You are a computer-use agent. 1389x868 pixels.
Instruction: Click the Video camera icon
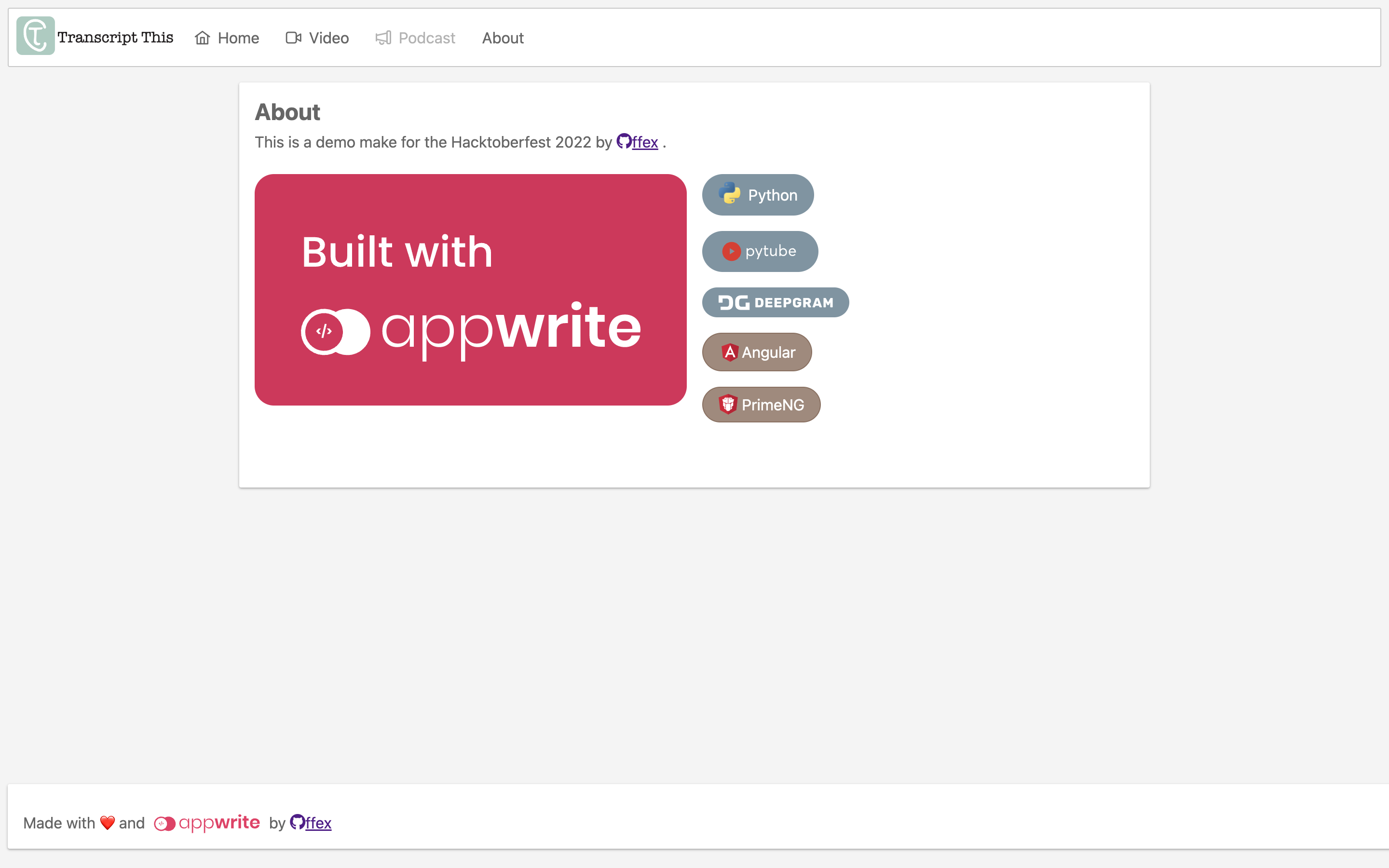coord(293,38)
